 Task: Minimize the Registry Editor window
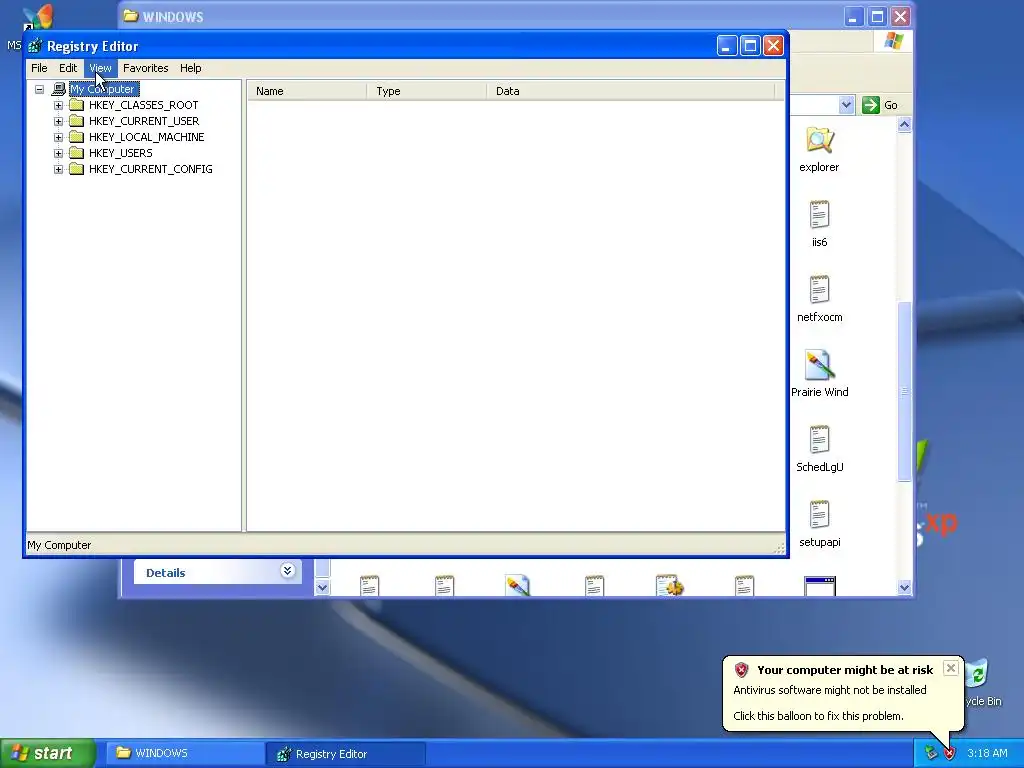[x=727, y=46]
